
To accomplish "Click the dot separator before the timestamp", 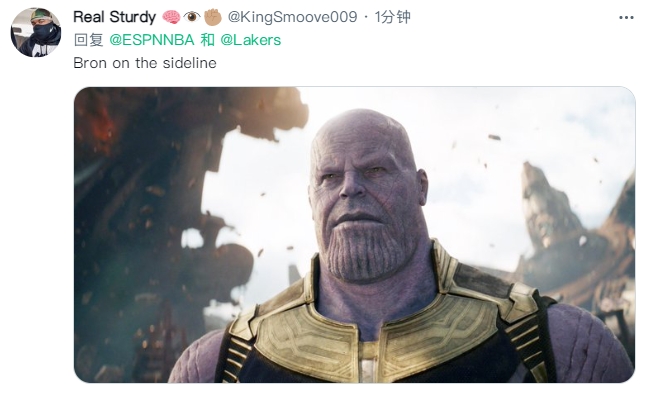I will 366,18.
